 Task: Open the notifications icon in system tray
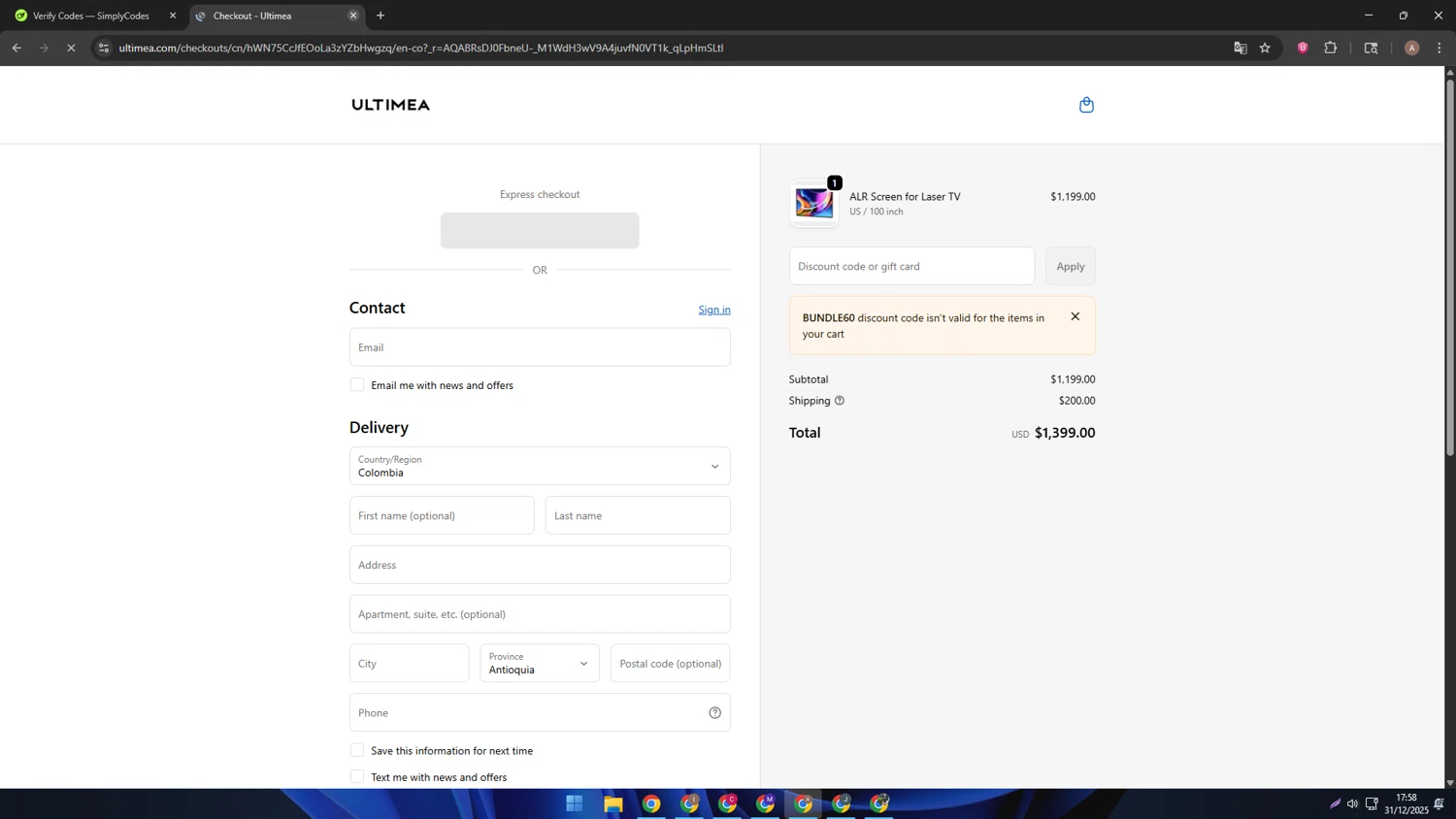1439,803
